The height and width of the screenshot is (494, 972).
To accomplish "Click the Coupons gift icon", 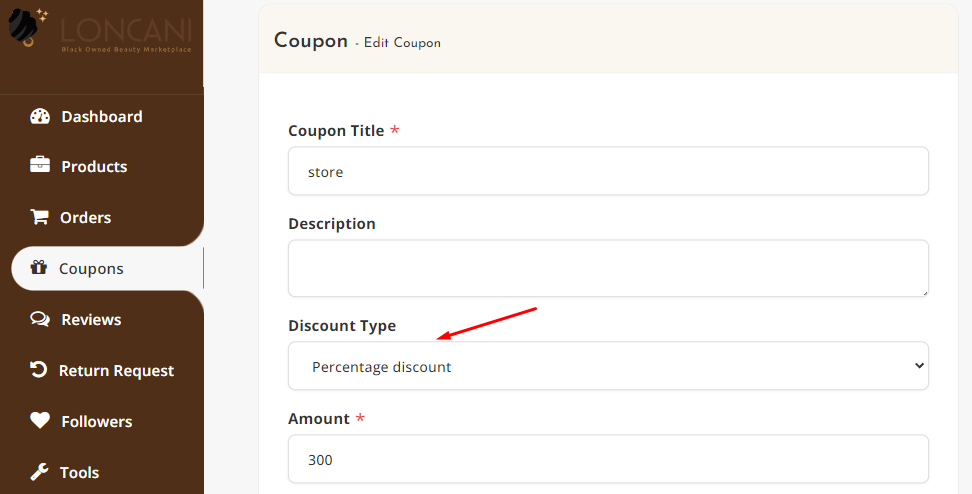I will 38,267.
